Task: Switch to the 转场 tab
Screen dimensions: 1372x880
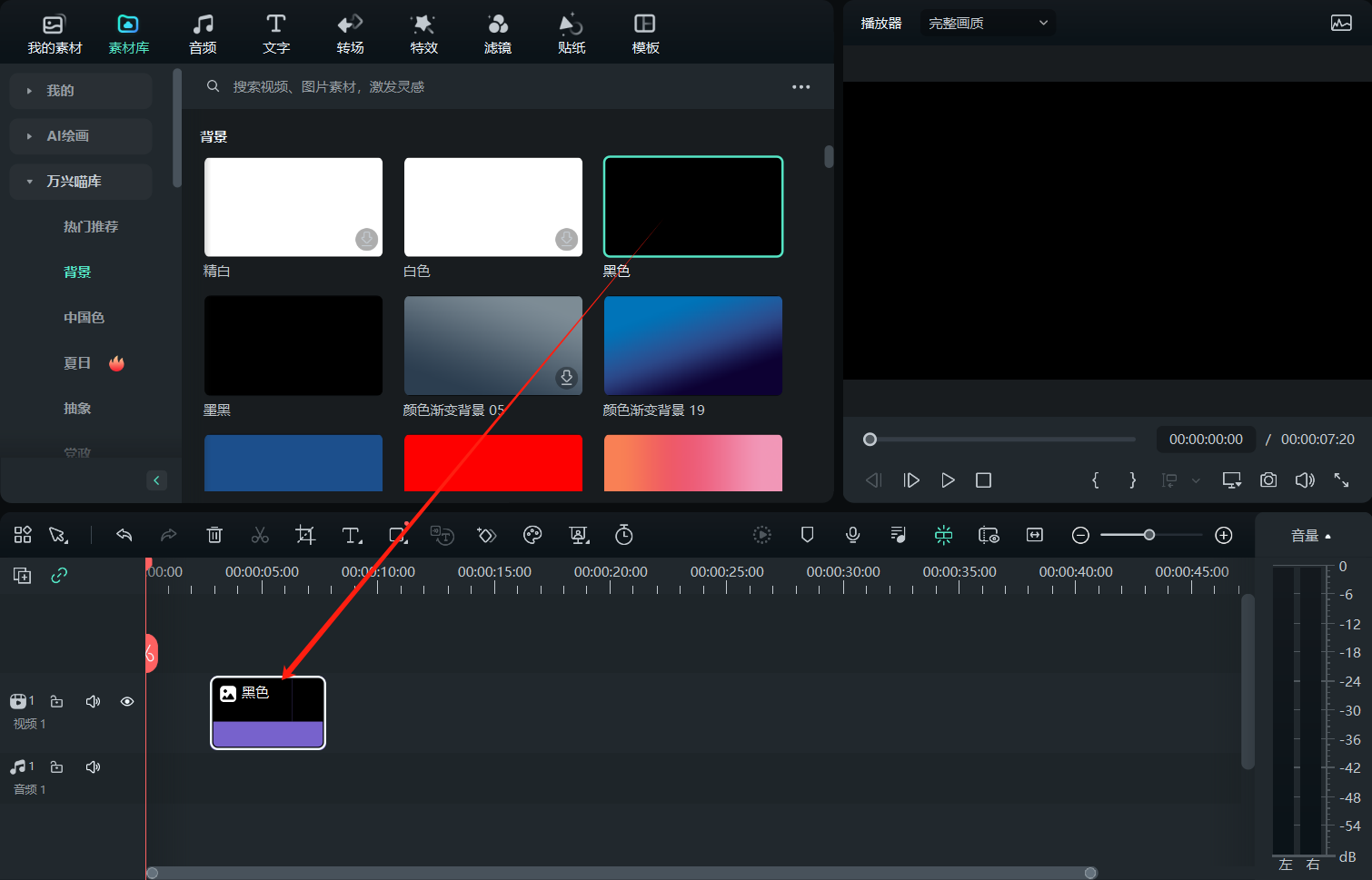Action: (x=350, y=34)
